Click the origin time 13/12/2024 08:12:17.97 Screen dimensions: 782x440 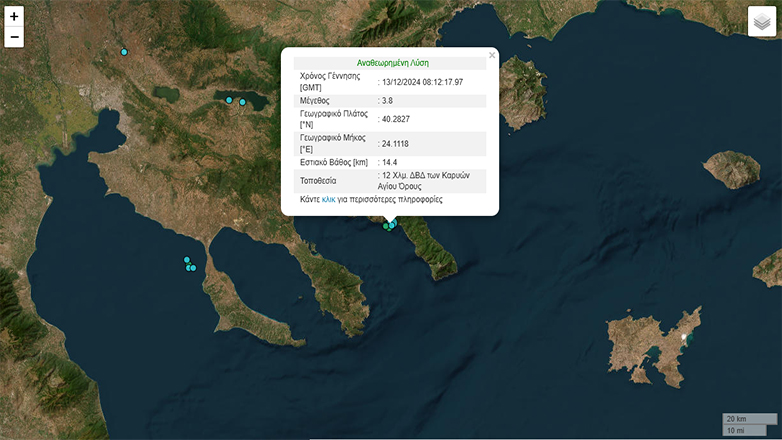(422, 82)
